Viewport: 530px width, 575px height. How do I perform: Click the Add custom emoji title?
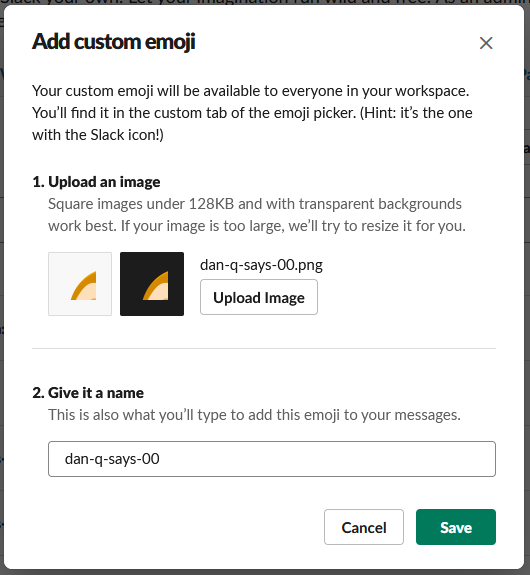pyautogui.click(x=114, y=42)
